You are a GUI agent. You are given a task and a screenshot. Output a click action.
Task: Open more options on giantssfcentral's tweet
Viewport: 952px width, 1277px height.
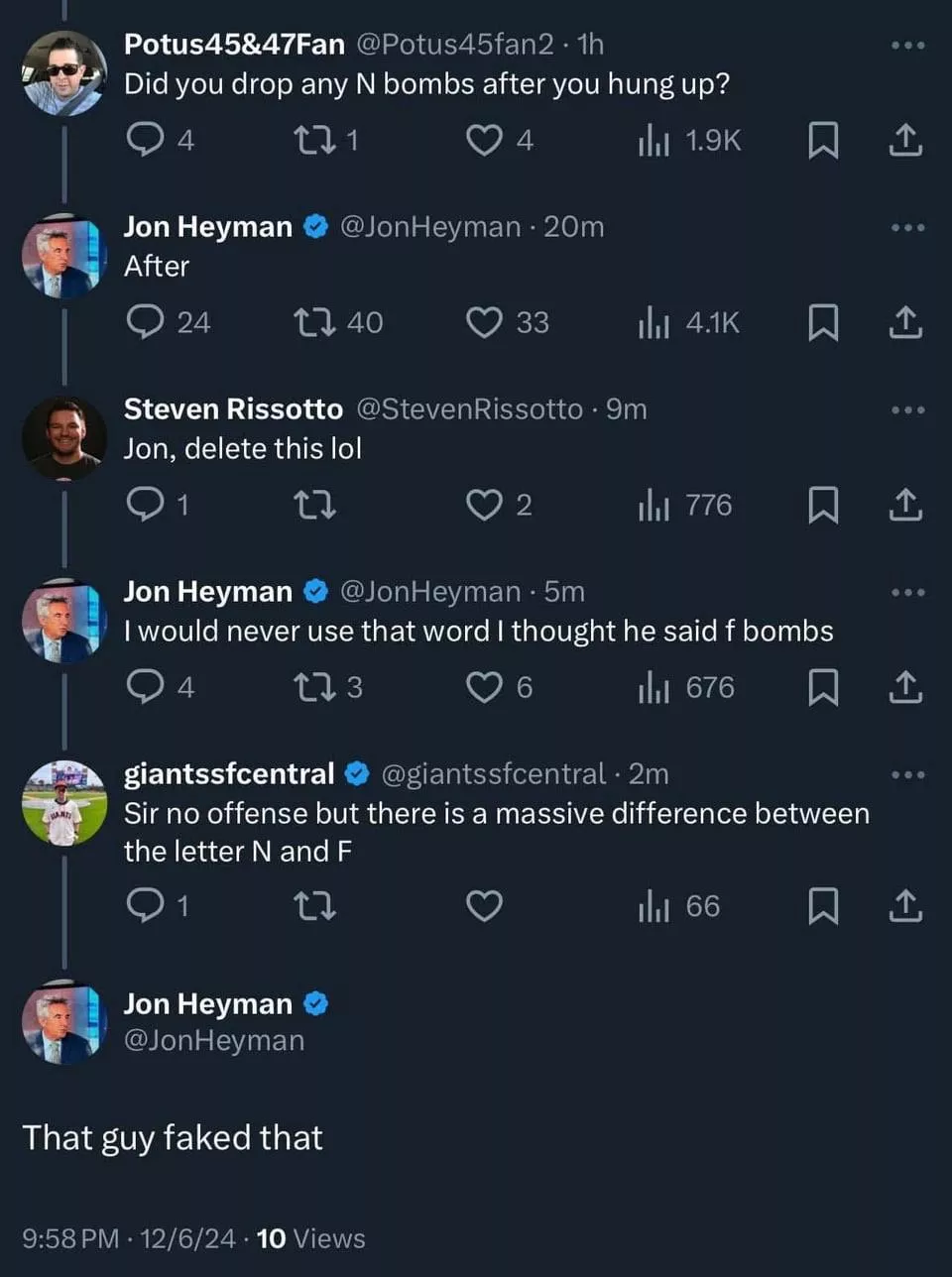[x=906, y=774]
